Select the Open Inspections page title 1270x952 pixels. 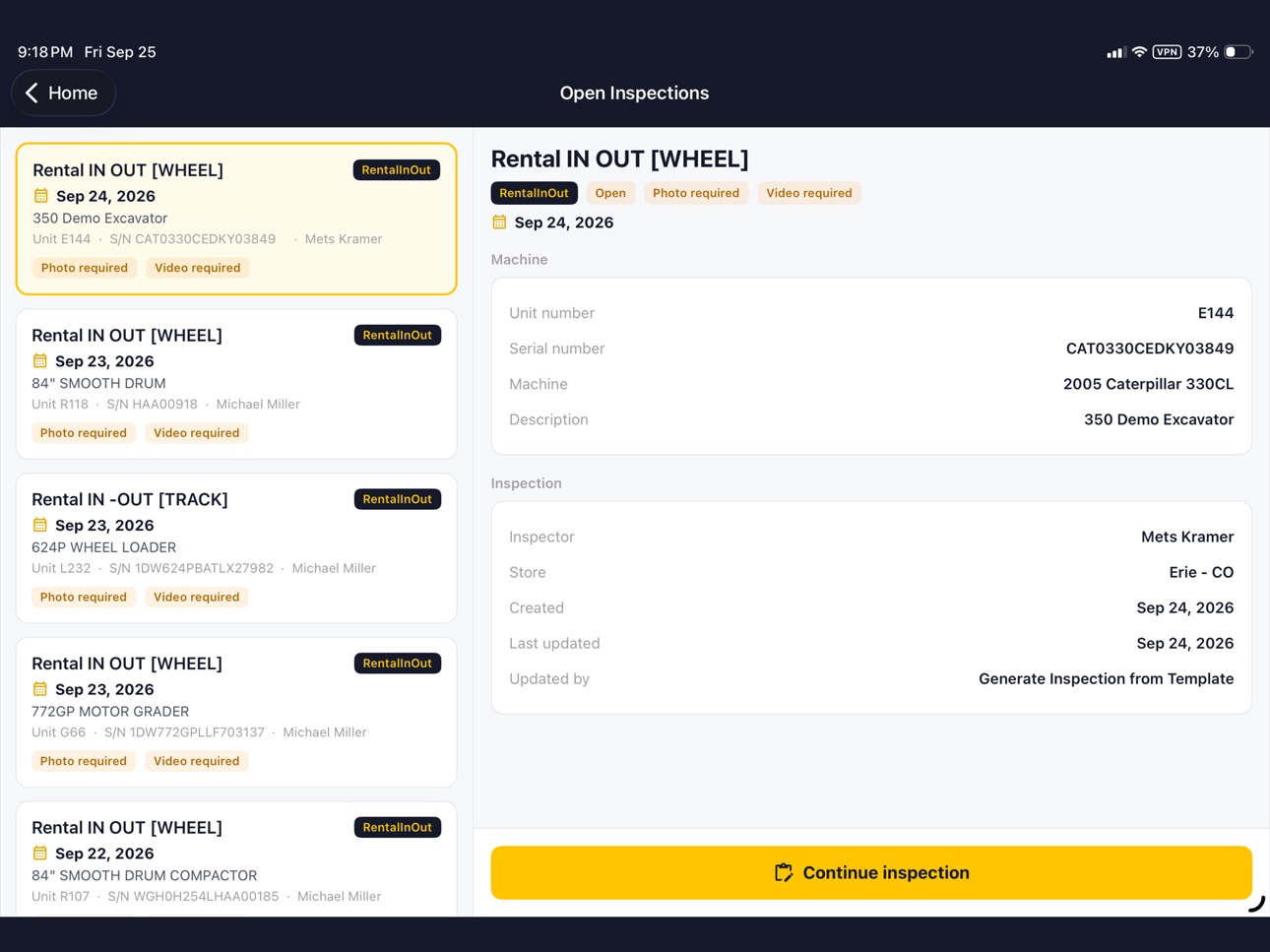[635, 93]
